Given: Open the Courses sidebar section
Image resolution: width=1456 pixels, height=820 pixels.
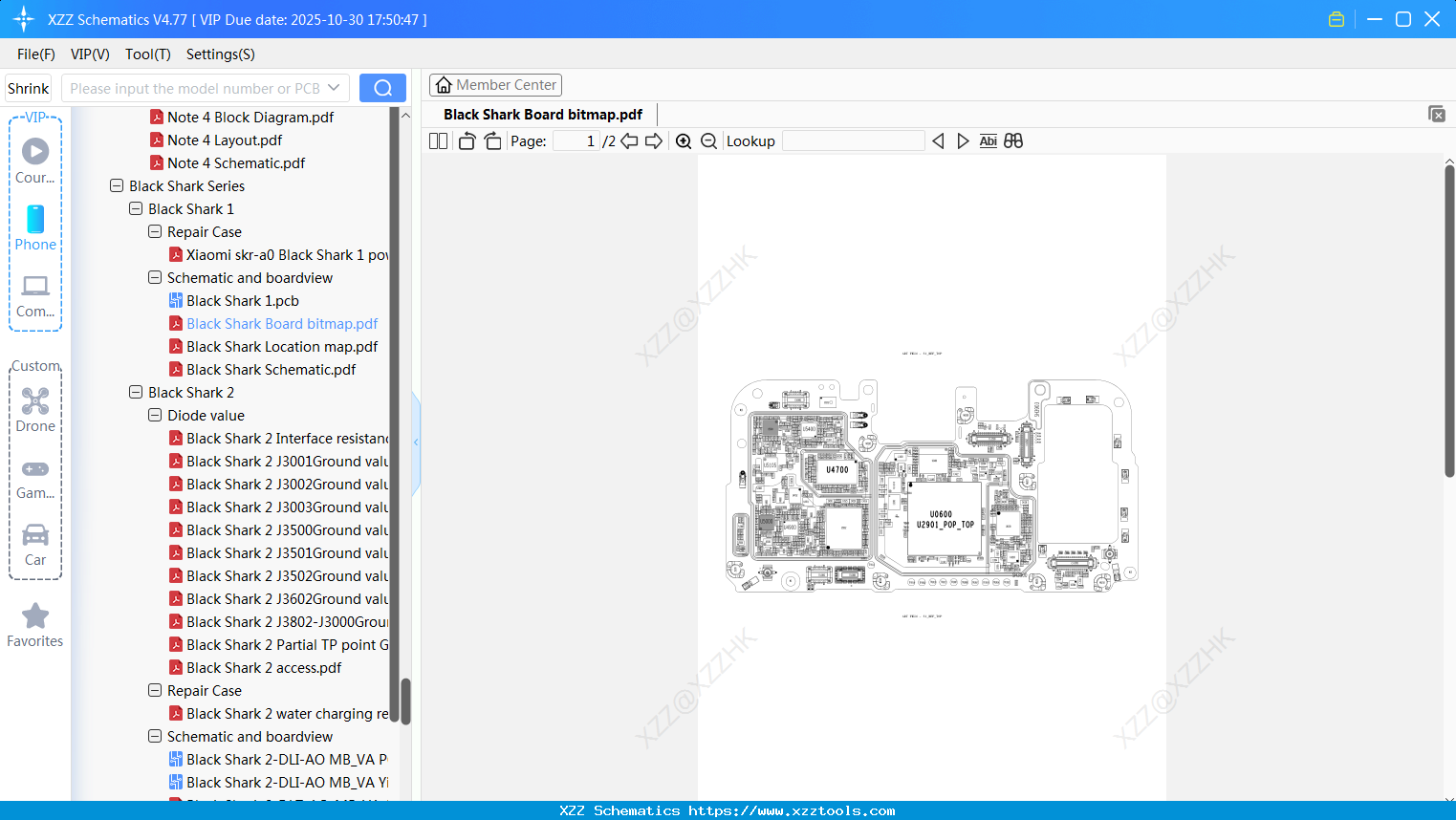Looking at the screenshot, I should tap(35, 161).
